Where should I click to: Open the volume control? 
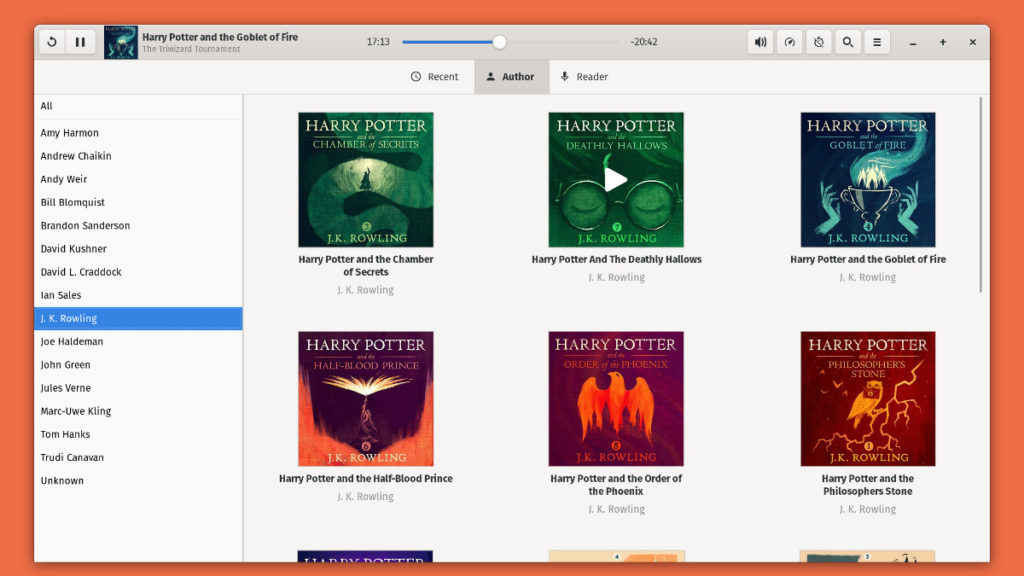760,41
